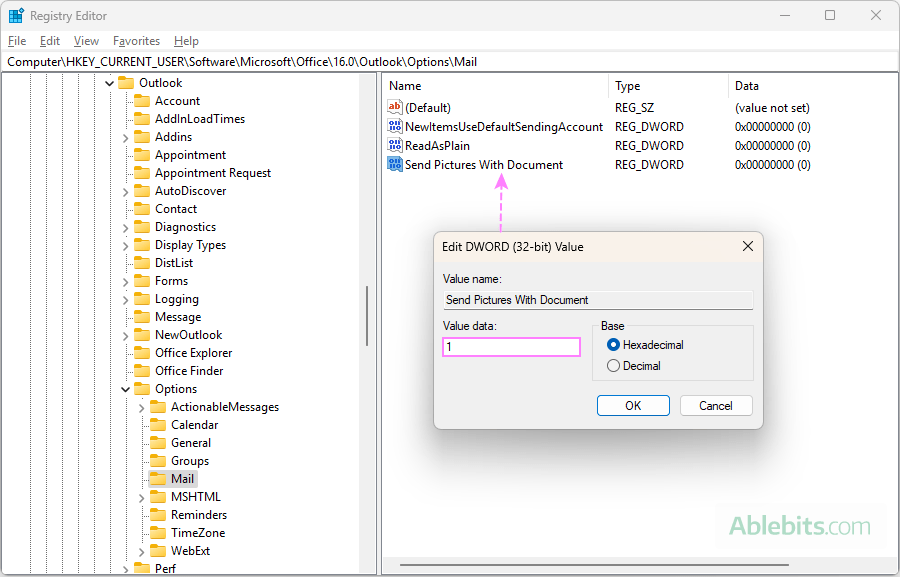Expand the AutoDiscover tree node
The height and width of the screenshot is (577, 900).
click(x=125, y=192)
